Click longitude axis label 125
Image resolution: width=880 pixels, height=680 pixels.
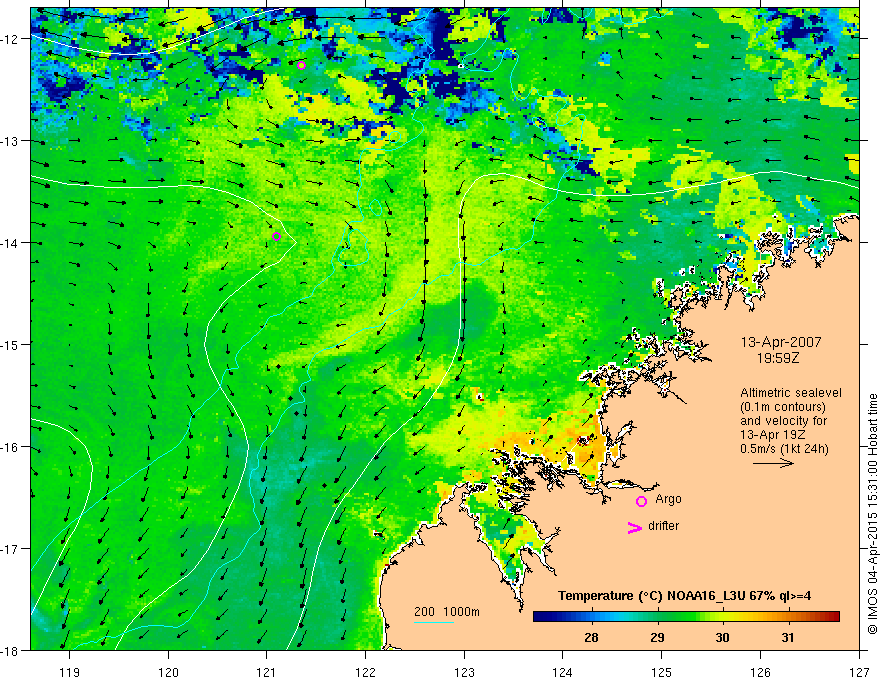(662, 672)
